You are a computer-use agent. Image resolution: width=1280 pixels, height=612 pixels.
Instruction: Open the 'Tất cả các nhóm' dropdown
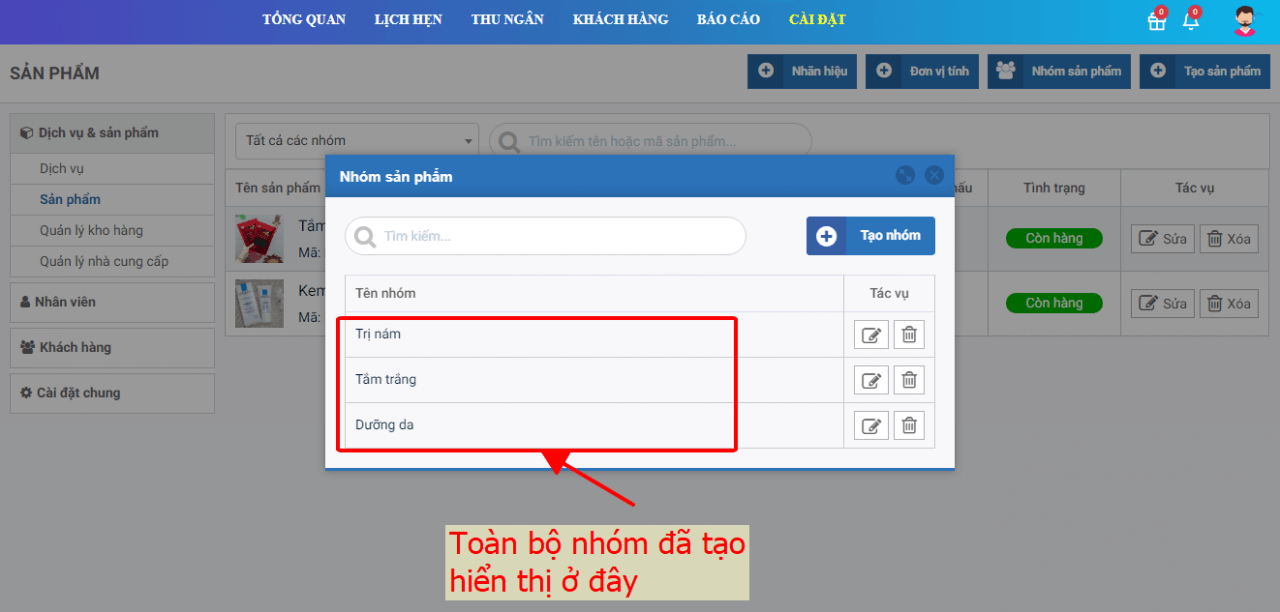click(357, 141)
